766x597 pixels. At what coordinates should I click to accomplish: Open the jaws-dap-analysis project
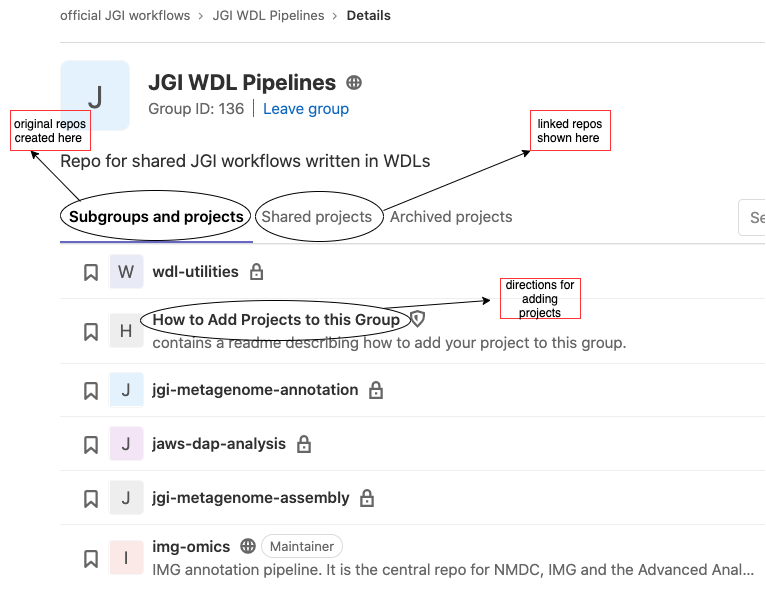219,444
